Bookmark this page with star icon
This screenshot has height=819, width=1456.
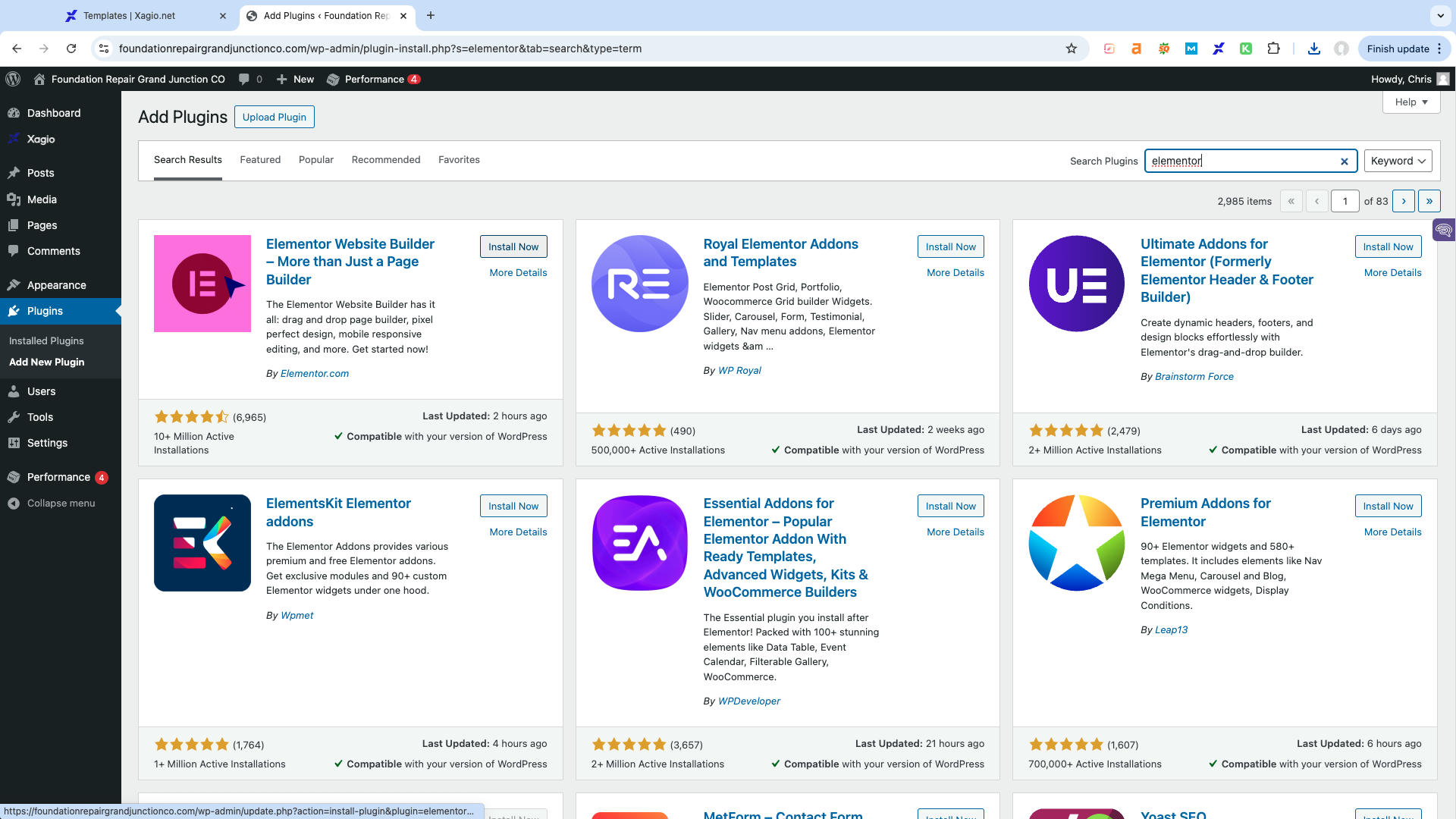(x=1072, y=49)
